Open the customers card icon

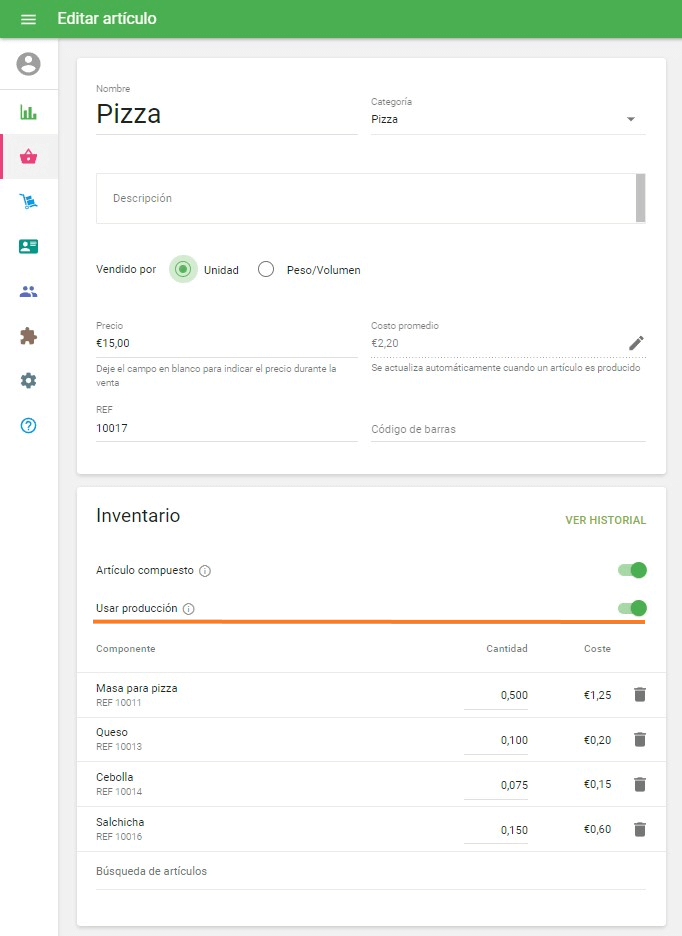[x=28, y=246]
